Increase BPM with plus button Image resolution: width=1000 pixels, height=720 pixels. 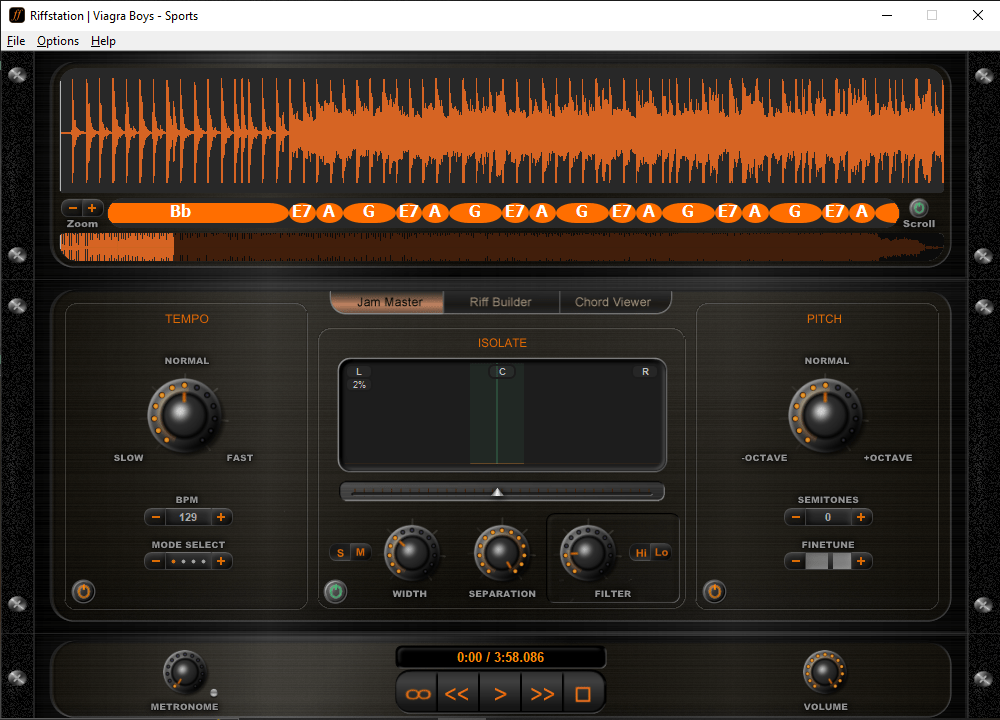coord(221,517)
